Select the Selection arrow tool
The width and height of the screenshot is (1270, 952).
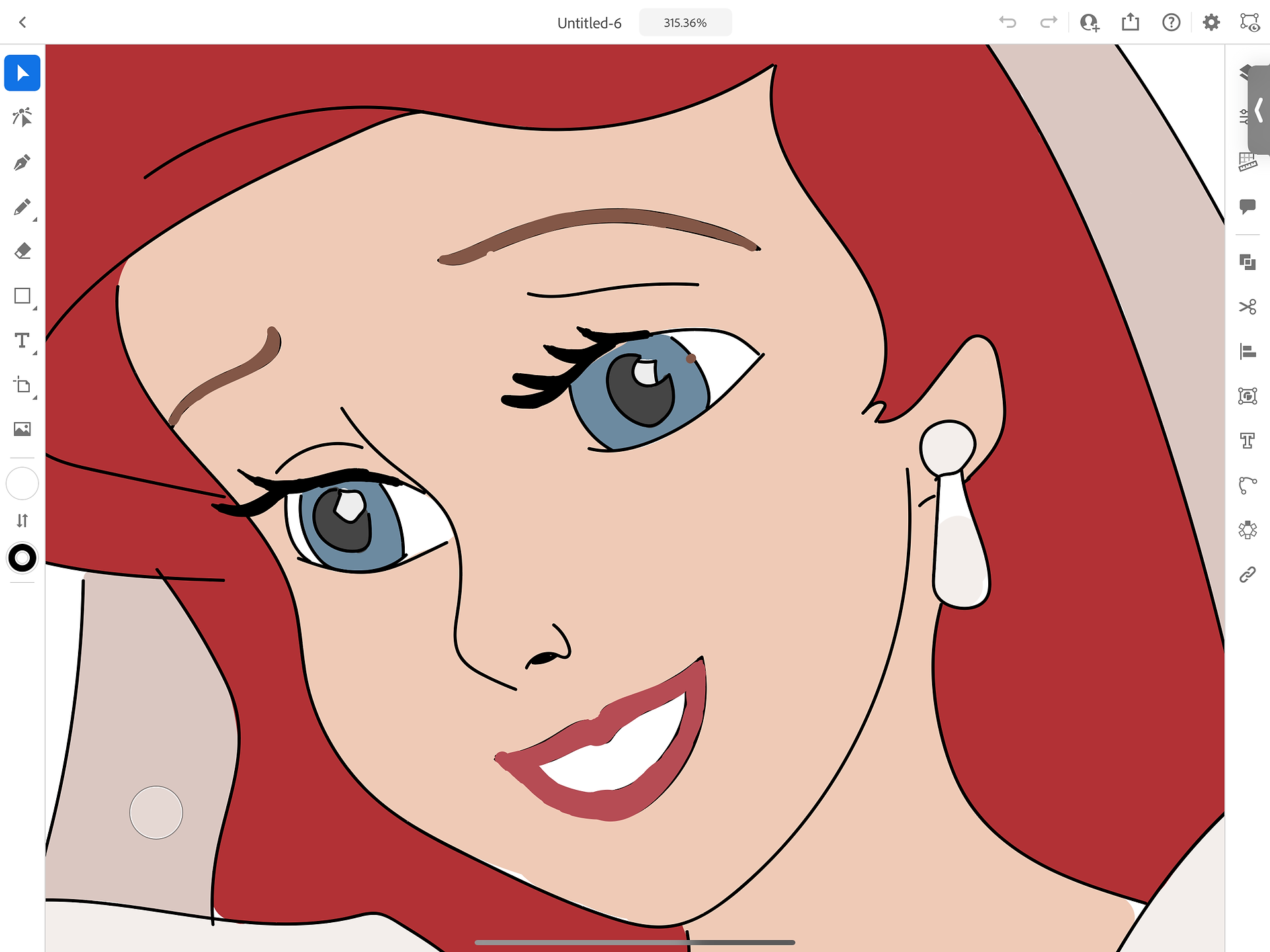pos(22,73)
